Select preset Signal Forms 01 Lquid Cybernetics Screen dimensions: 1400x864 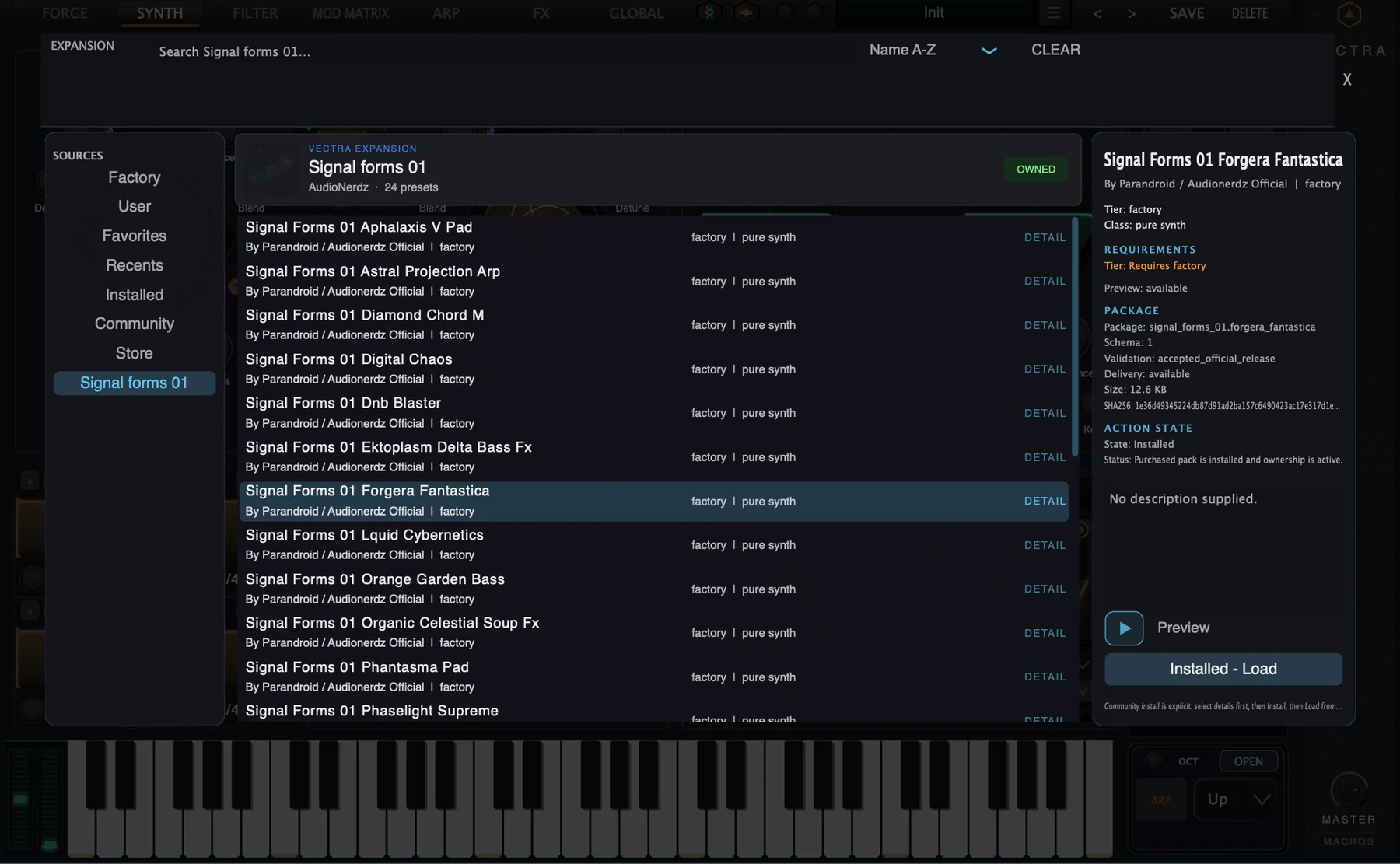tap(654, 544)
